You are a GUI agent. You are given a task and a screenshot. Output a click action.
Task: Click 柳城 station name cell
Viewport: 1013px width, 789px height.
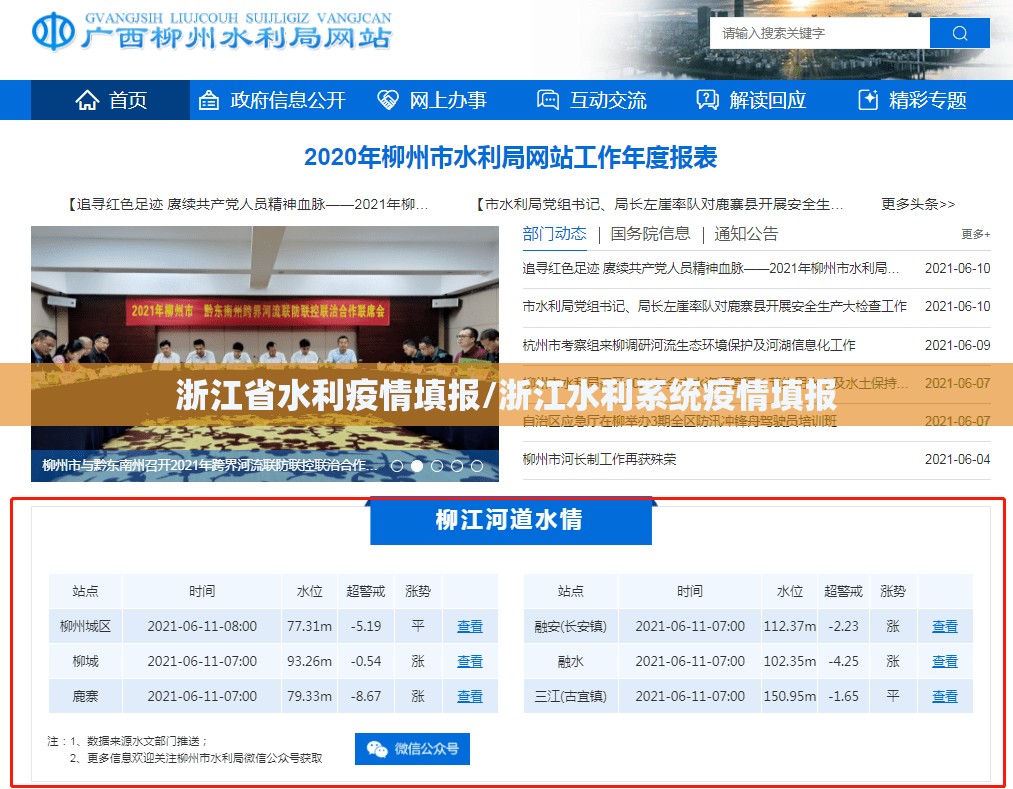point(85,661)
